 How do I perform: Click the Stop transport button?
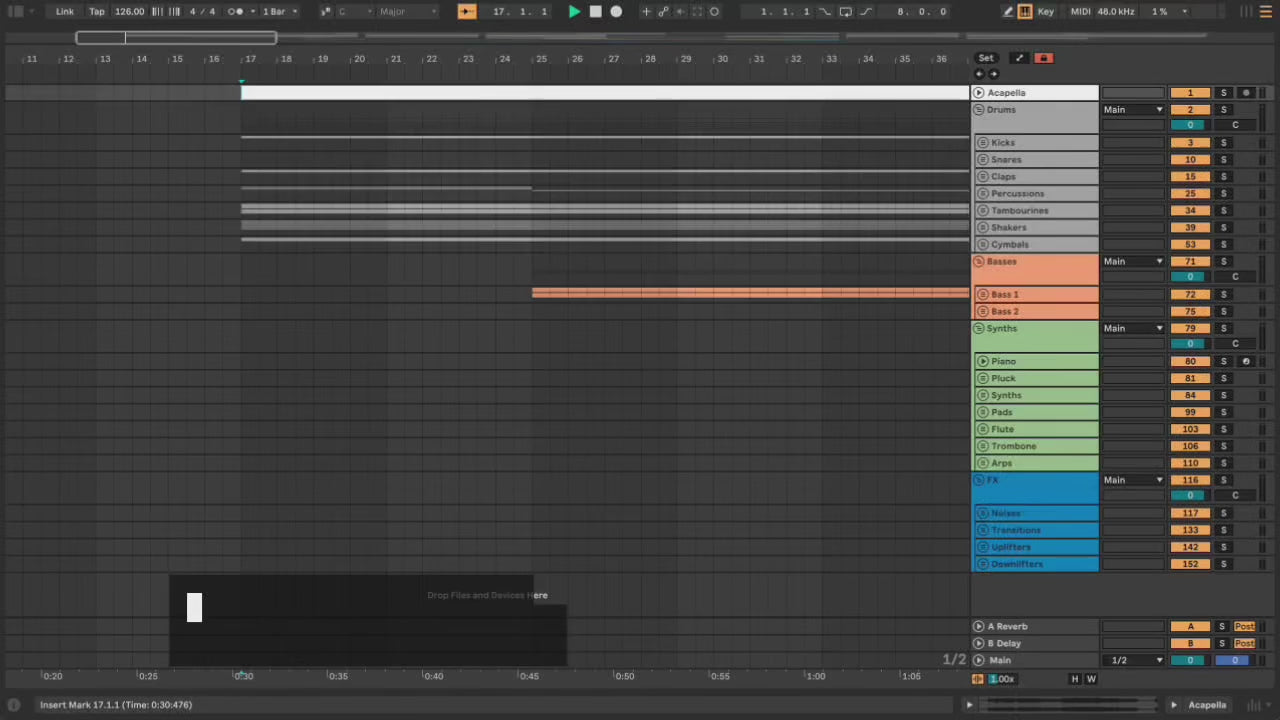[x=595, y=12]
